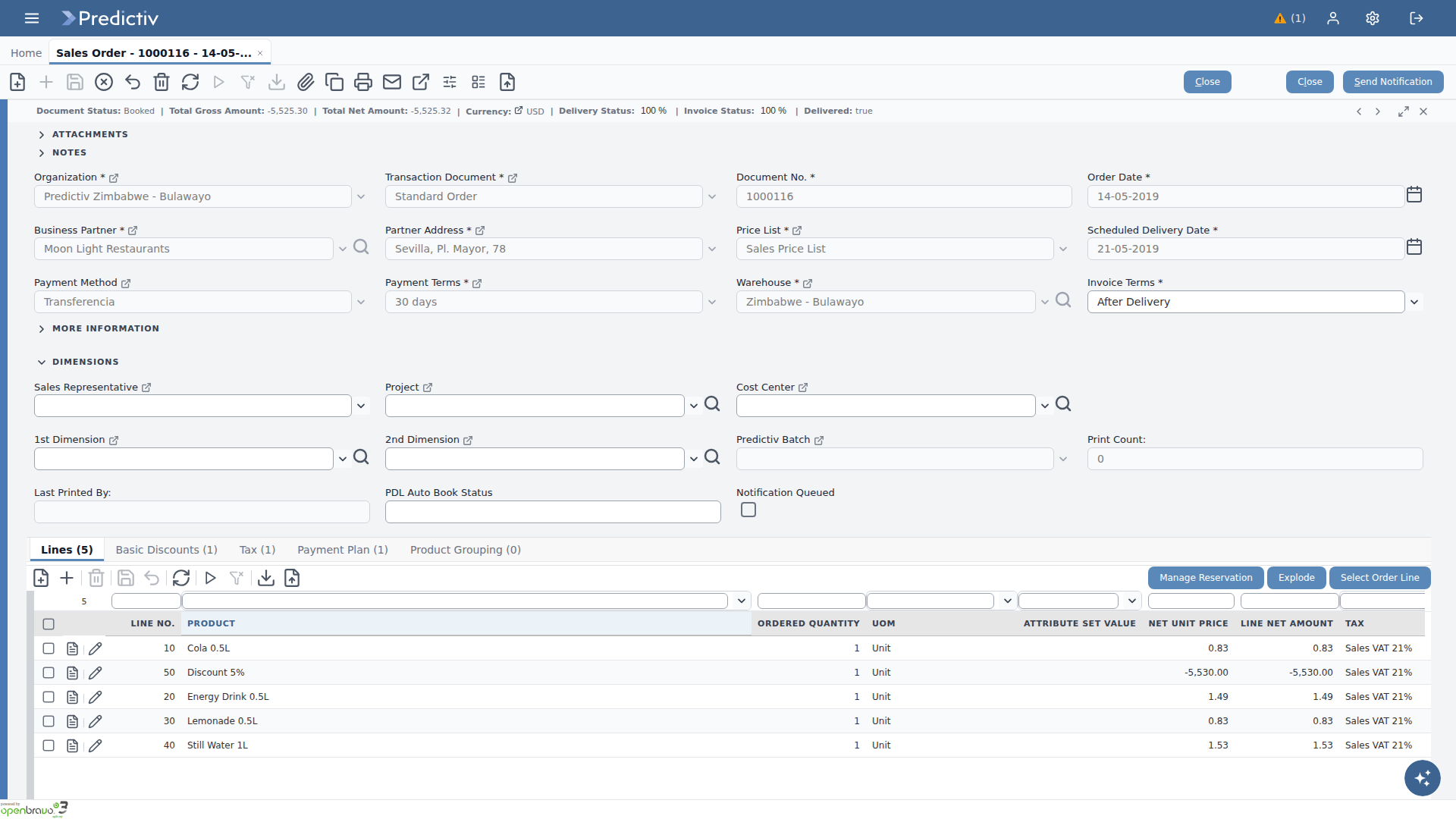Open attachments paperclip icon

coord(306,82)
